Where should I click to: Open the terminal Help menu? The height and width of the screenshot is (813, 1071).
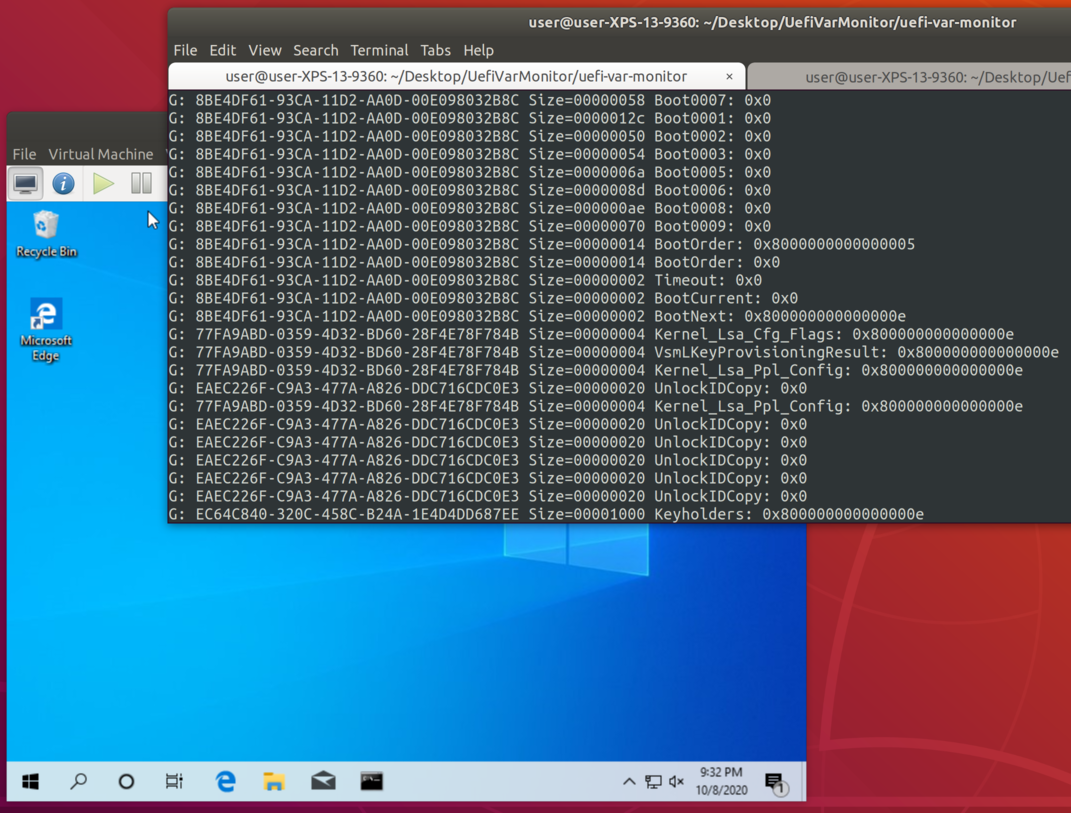click(478, 51)
